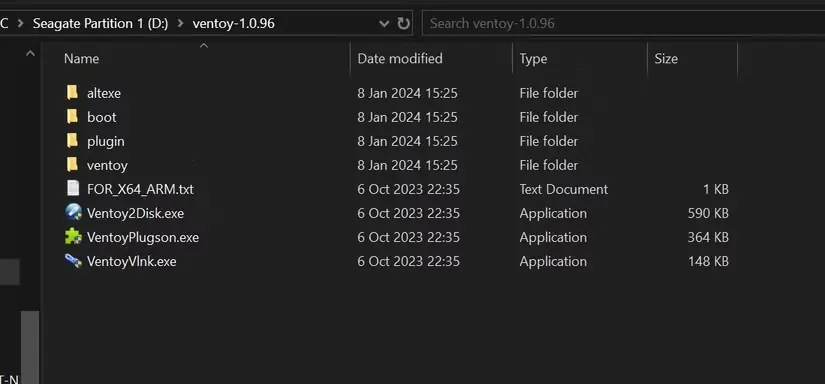Click the 148 KB size value
The height and width of the screenshot is (384, 825).
pyautogui.click(x=708, y=261)
